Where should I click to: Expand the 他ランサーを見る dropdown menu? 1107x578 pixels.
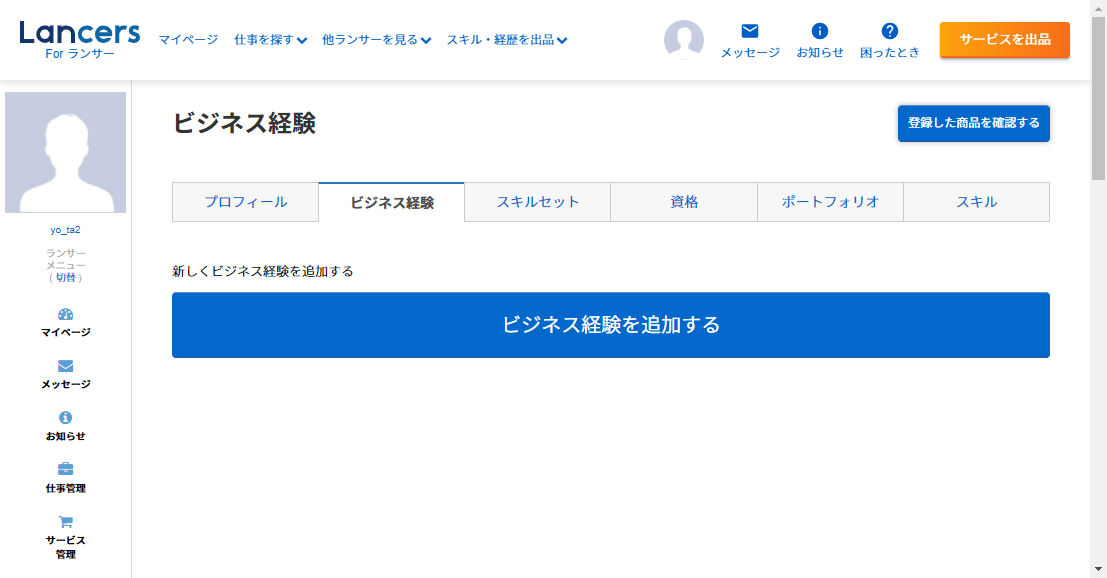click(376, 40)
